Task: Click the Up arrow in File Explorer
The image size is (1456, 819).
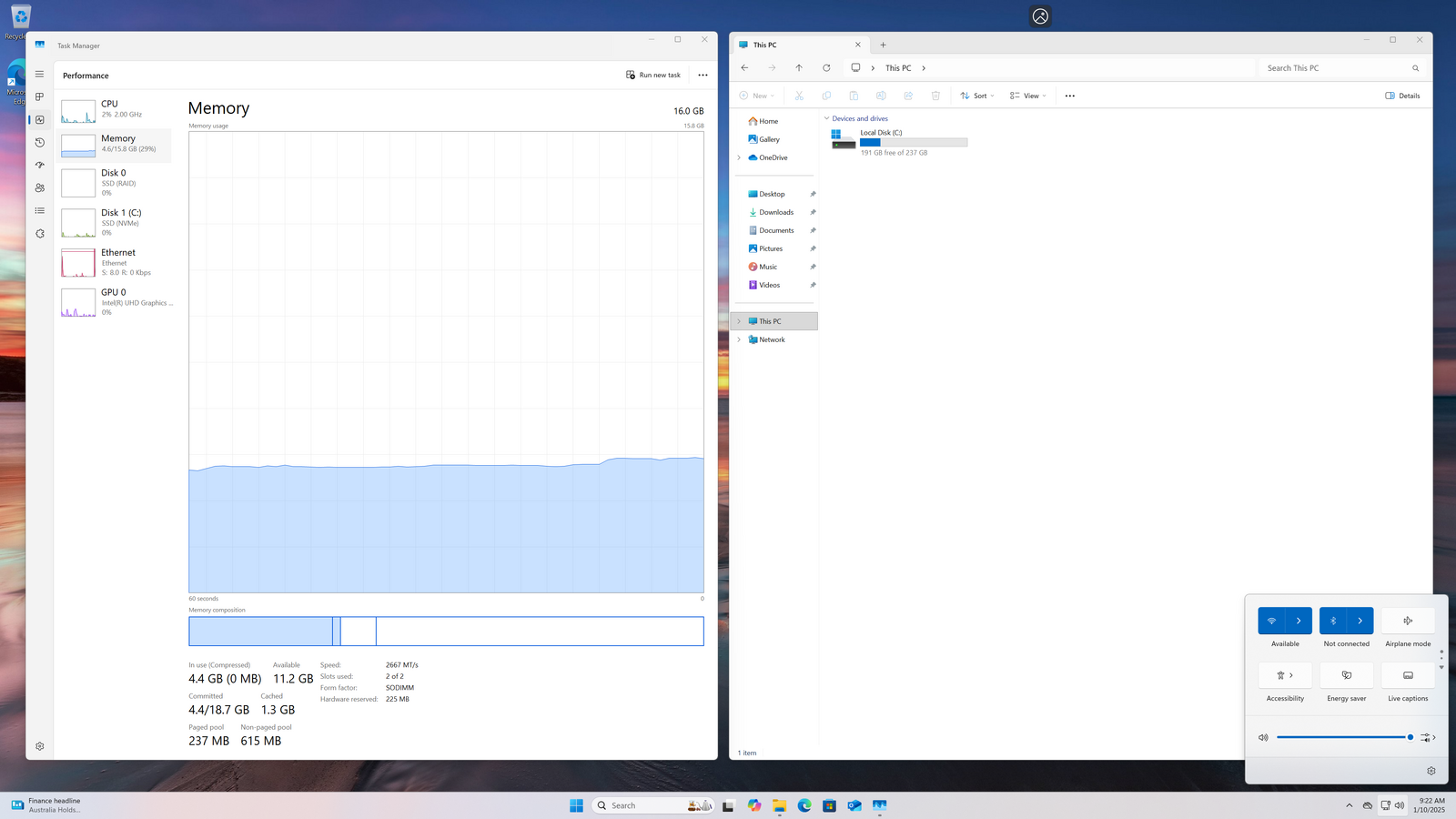Action: pyautogui.click(x=799, y=68)
